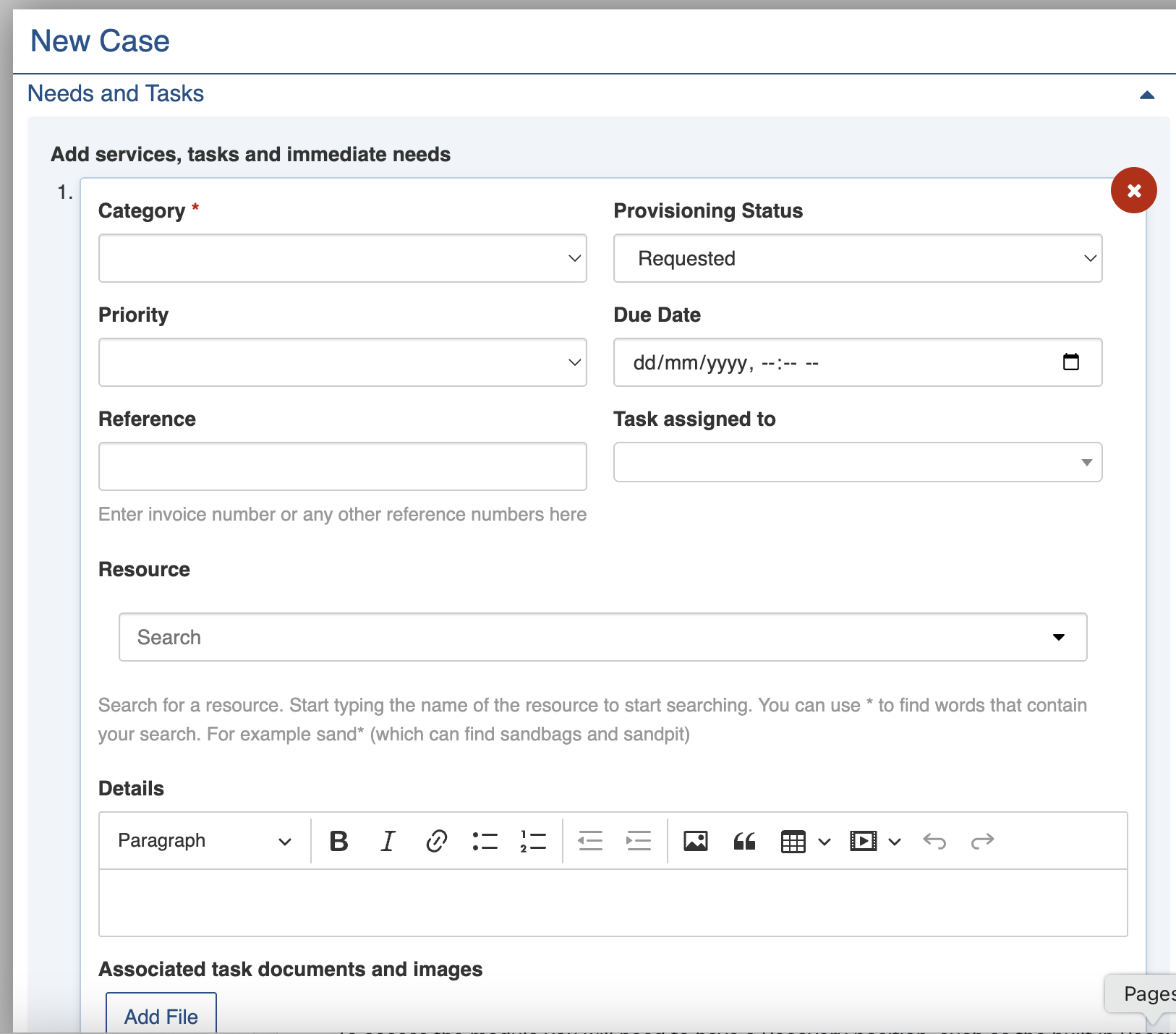Image resolution: width=1176 pixels, height=1034 pixels.
Task: Increase indent in Details editor
Action: coord(639,841)
